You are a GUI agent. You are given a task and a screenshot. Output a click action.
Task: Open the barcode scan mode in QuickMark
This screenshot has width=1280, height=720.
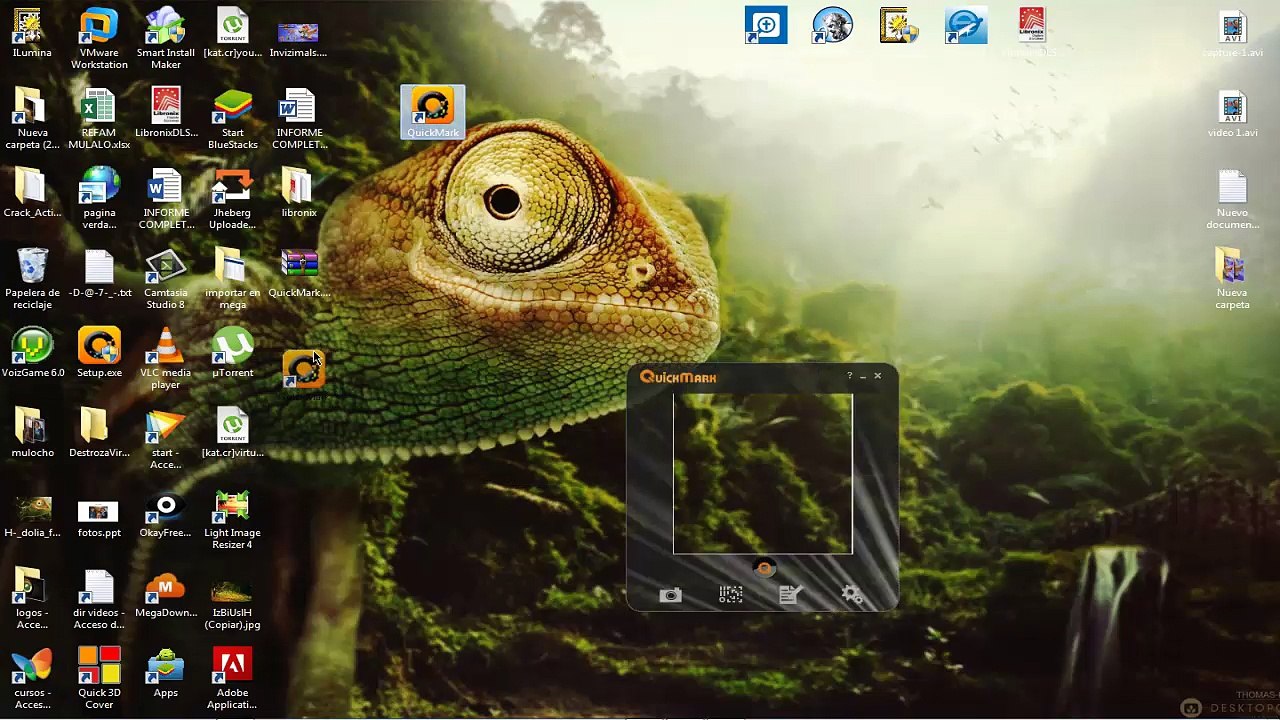[731, 595]
